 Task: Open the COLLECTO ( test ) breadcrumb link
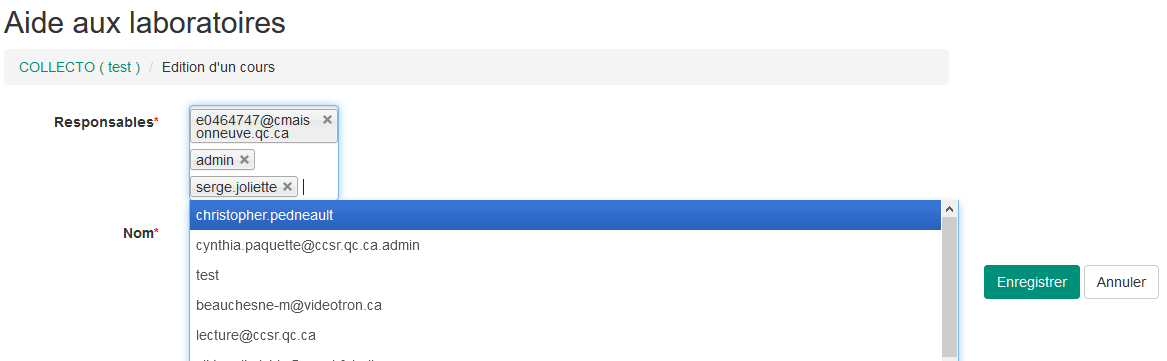[80, 67]
